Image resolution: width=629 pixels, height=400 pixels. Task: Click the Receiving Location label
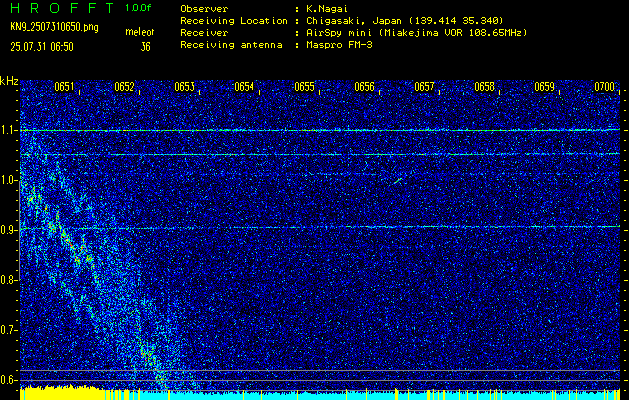[x=234, y=21]
